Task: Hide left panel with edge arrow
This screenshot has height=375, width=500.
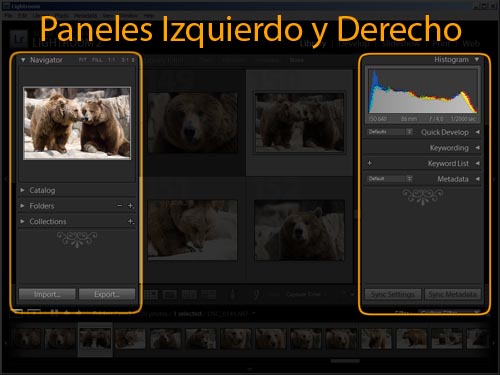Action: [5, 179]
